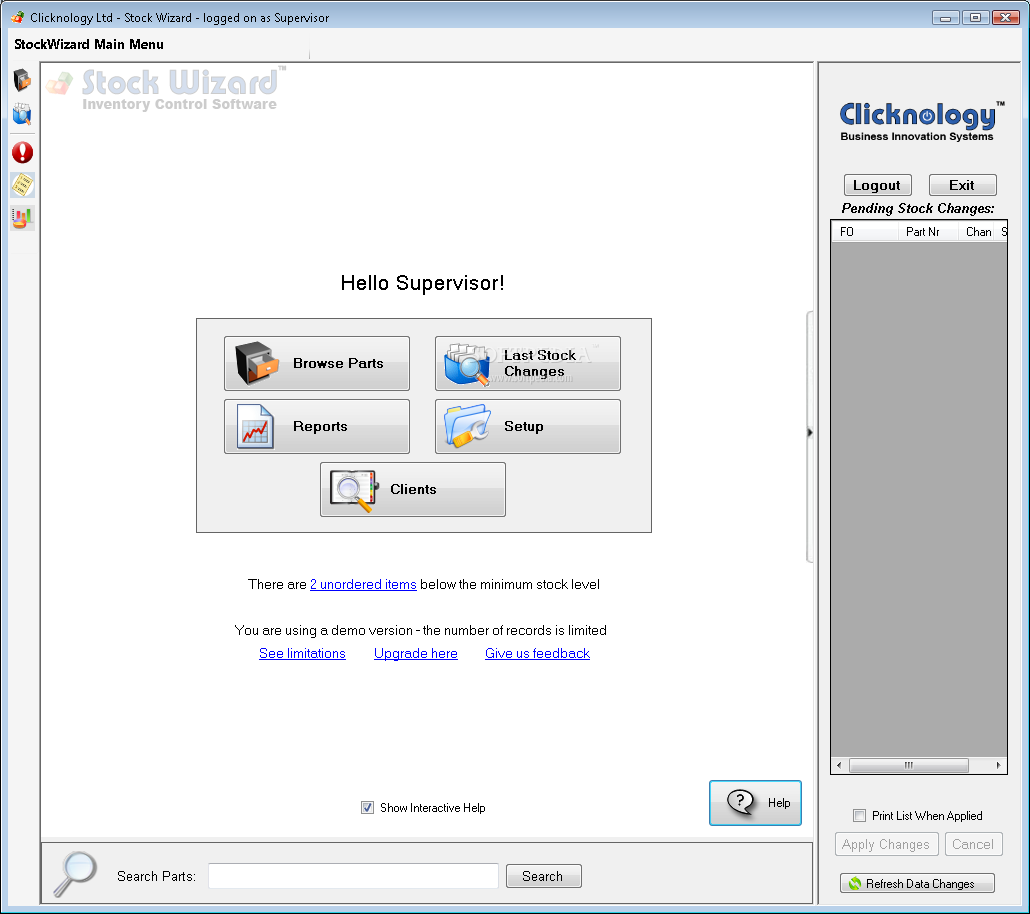
Task: Select the Part Nr column header
Action: (928, 232)
